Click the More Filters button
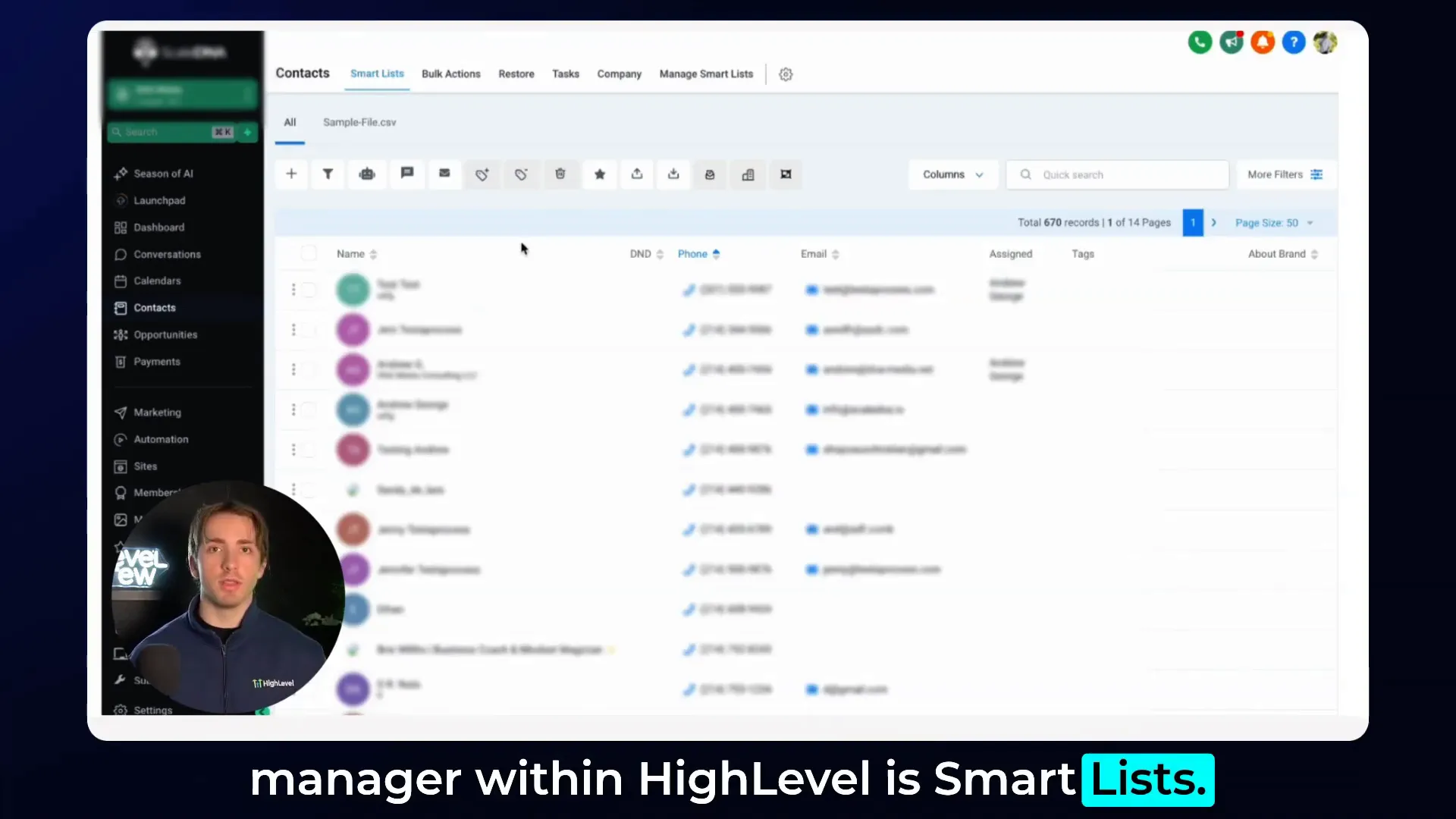 [1285, 174]
